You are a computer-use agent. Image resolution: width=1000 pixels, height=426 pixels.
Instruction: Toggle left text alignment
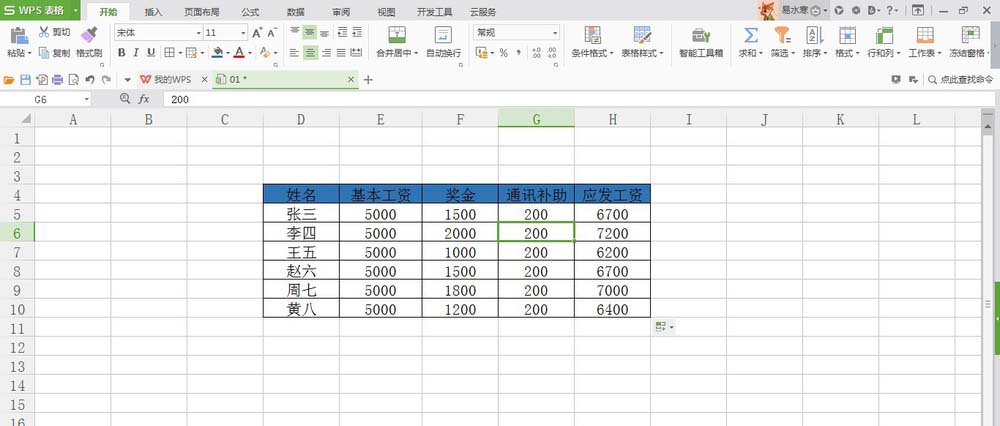coord(295,53)
